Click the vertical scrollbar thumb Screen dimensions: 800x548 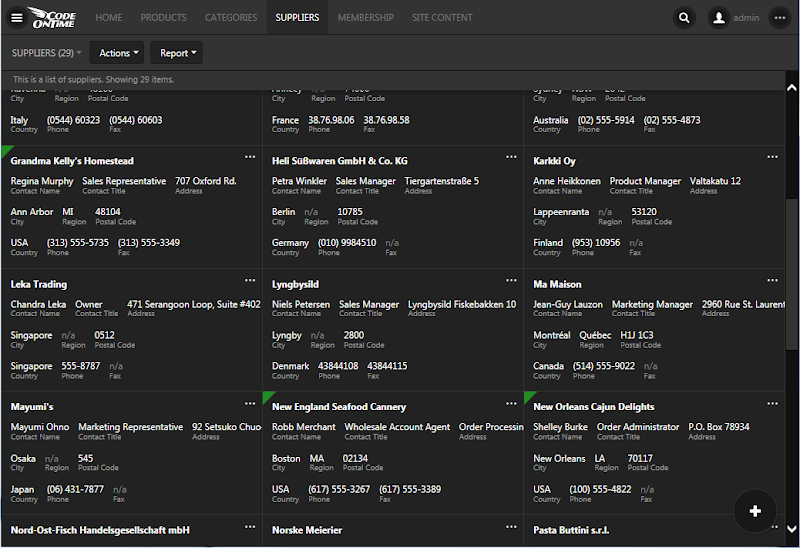click(x=792, y=274)
